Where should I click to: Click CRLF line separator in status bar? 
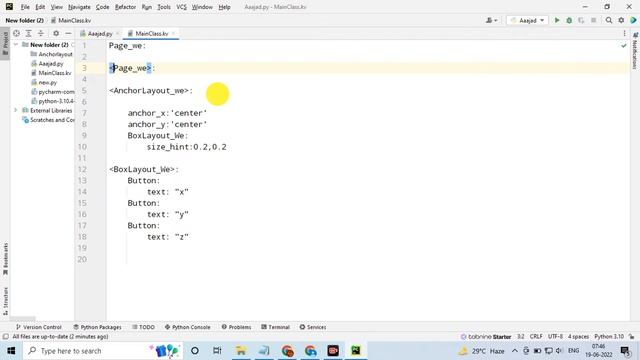(x=536, y=337)
